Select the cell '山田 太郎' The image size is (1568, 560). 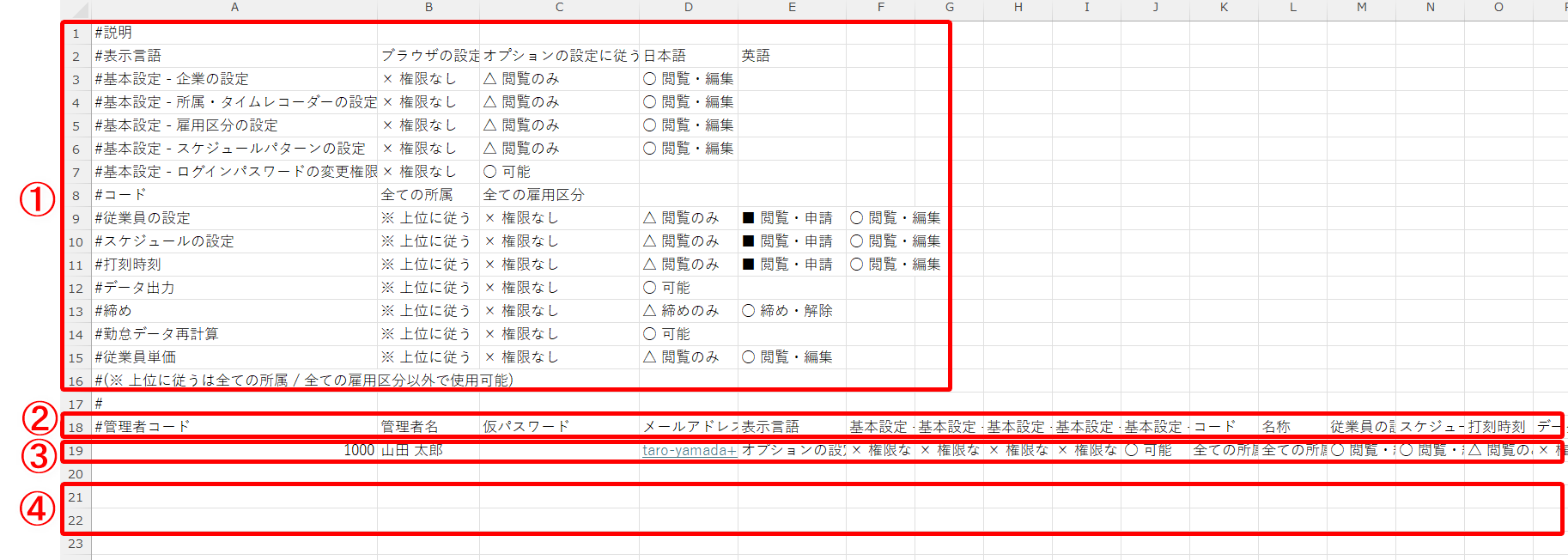point(428,450)
